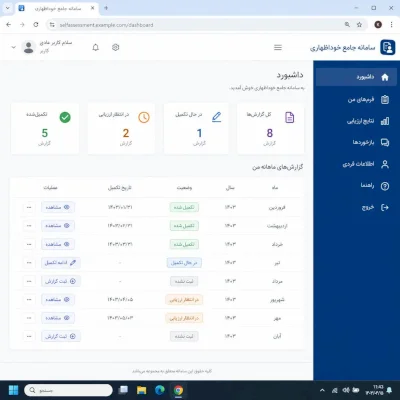Open the more options menu for خرداد row
Image resolution: width=400 pixels, height=400 pixels.
(x=29, y=244)
